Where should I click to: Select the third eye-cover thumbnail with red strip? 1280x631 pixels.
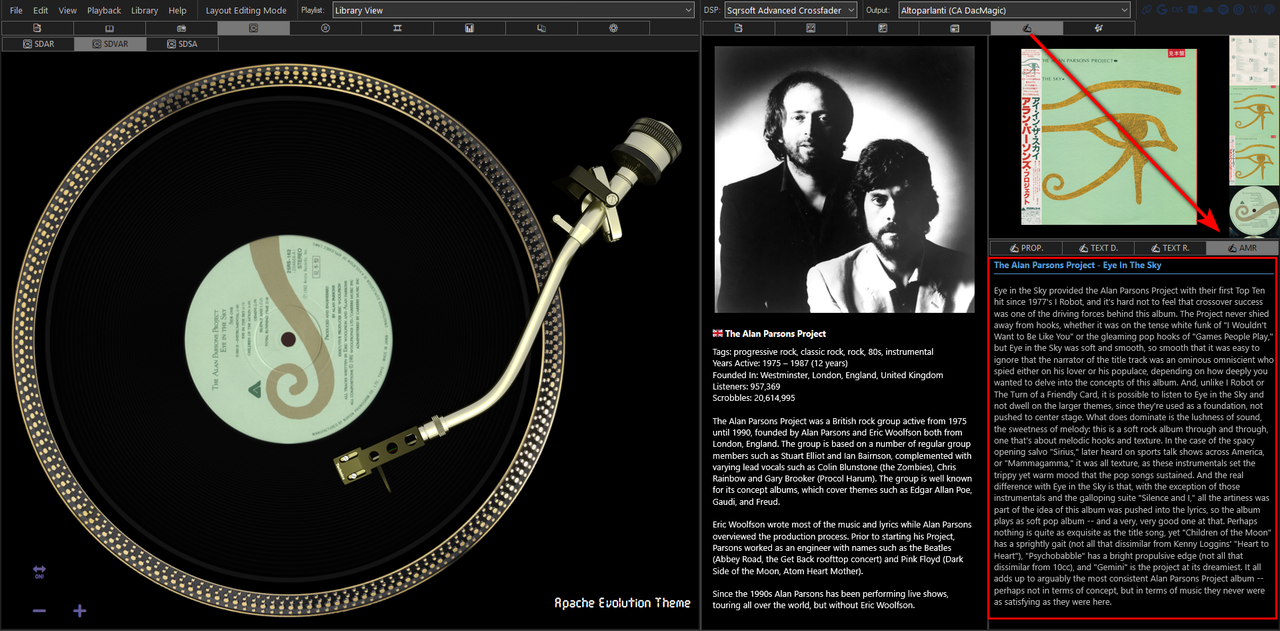coord(1253,161)
